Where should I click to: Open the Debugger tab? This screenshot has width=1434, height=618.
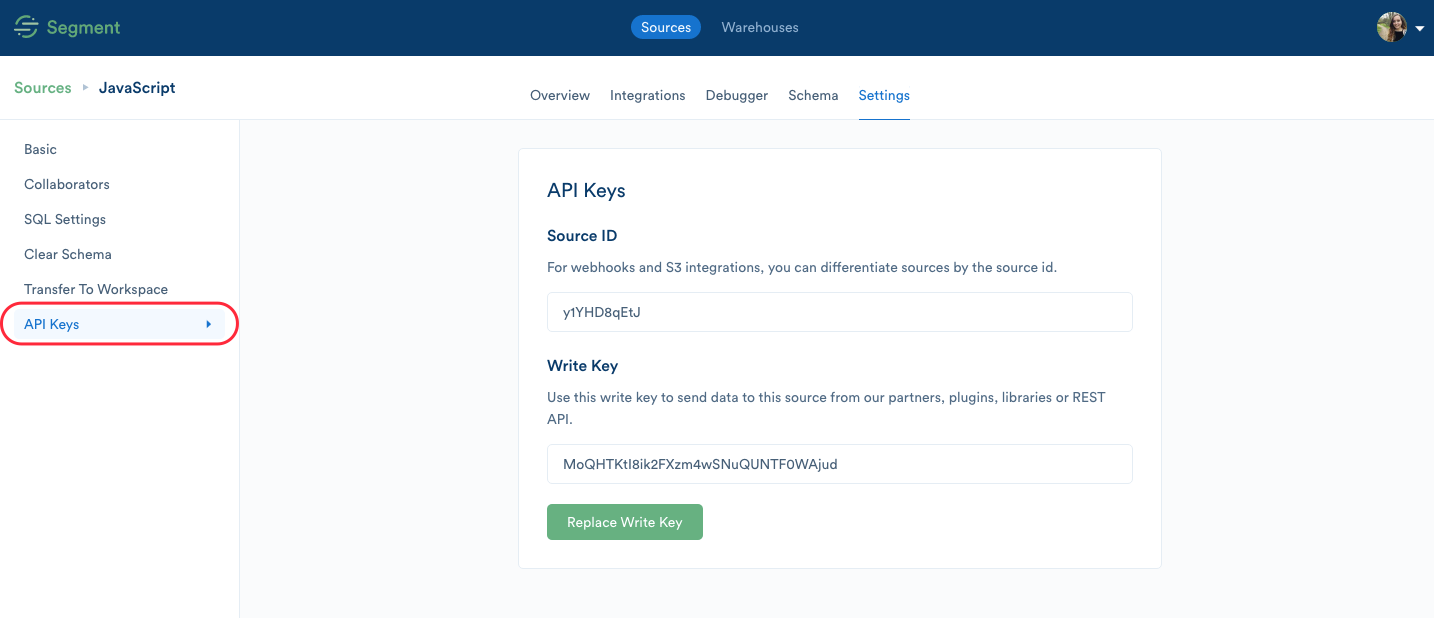pyautogui.click(x=737, y=95)
